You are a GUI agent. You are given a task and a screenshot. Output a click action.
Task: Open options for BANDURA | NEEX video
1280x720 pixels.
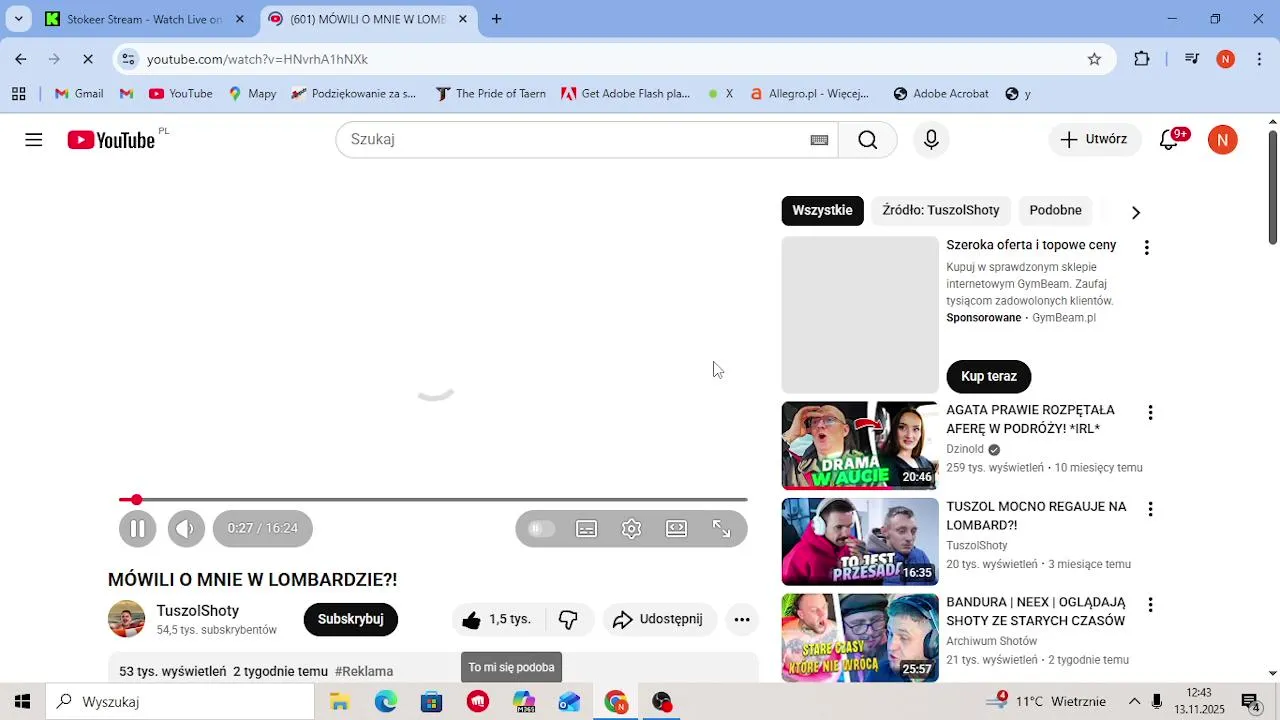click(1150, 605)
